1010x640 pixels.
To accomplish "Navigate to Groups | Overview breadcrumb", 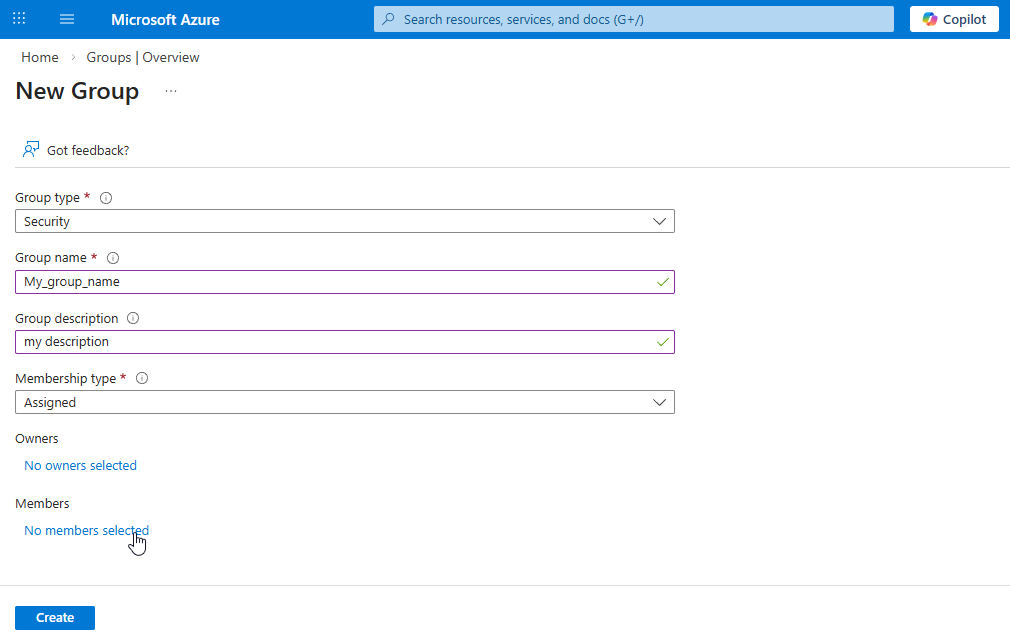I will click(x=143, y=58).
